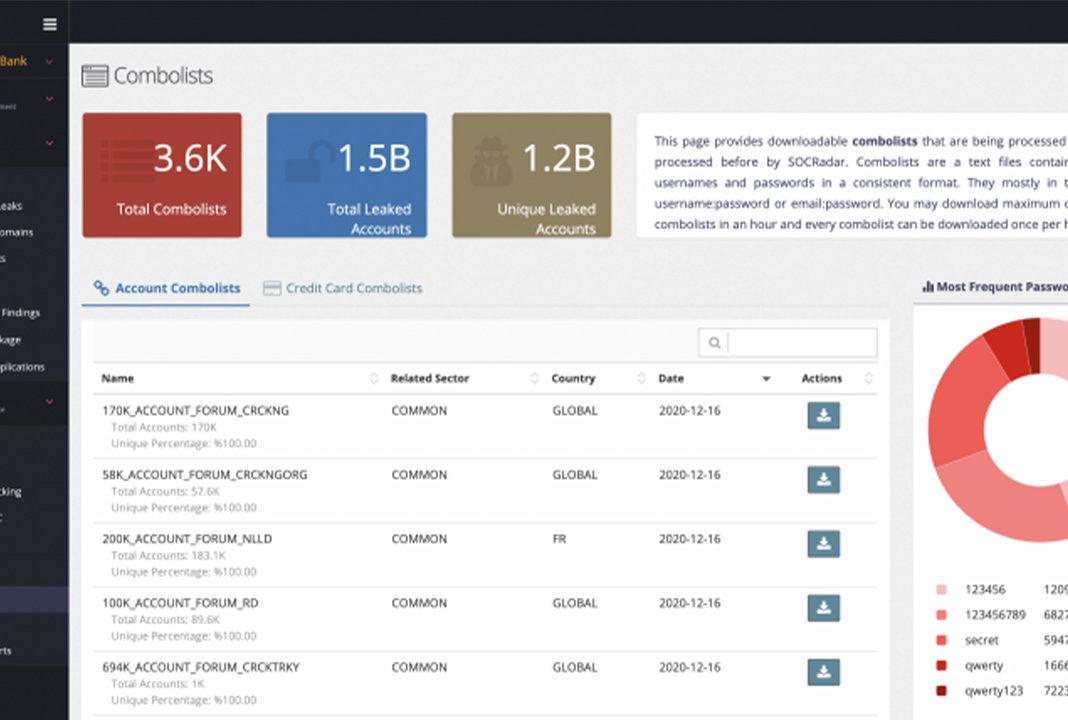Click the Credit Card Combolists card icon

click(x=272, y=288)
